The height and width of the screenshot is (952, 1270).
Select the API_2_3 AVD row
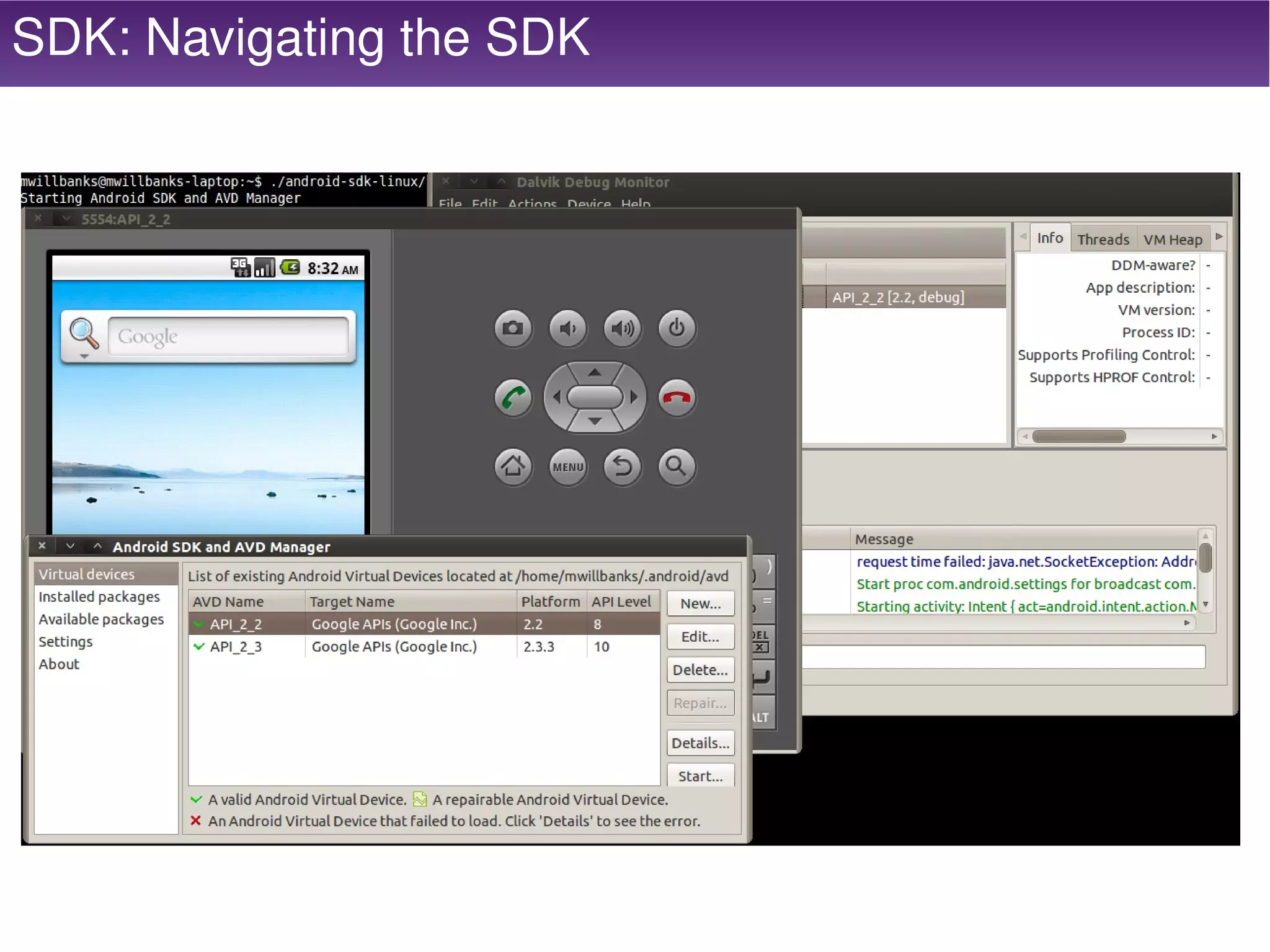click(x=424, y=646)
